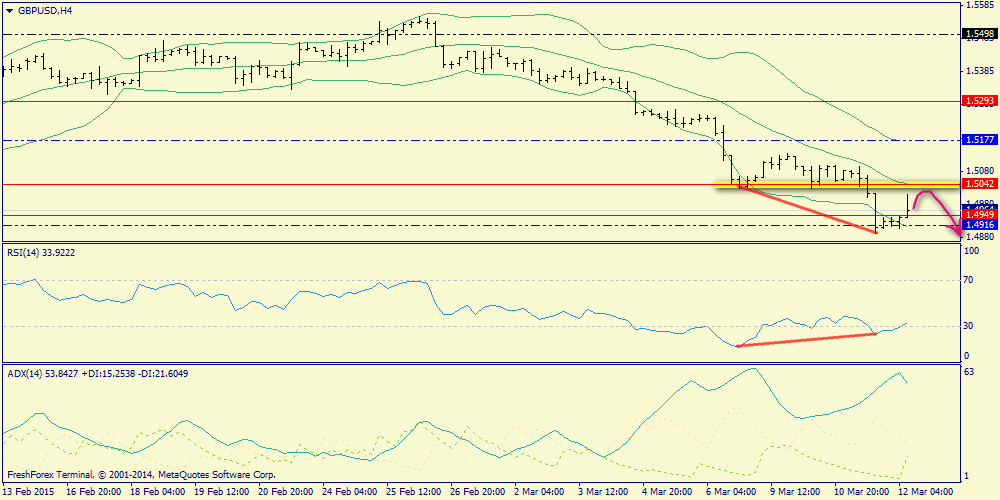Screen dimensions: 1000x500
Task: Click the 13 Feb 2015 date label
Action: click(27, 492)
